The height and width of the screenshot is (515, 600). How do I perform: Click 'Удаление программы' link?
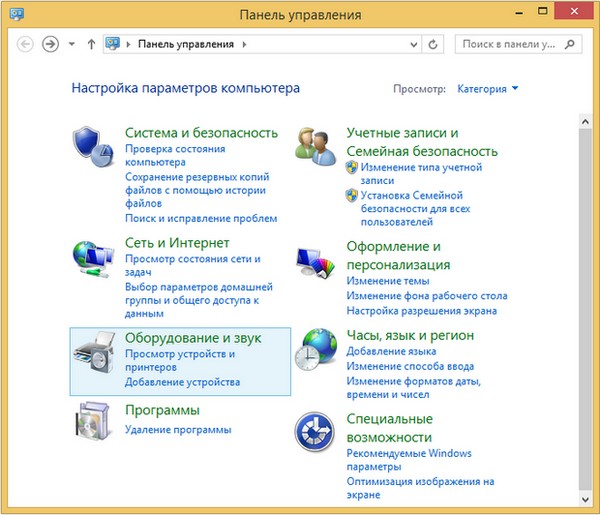click(x=178, y=430)
